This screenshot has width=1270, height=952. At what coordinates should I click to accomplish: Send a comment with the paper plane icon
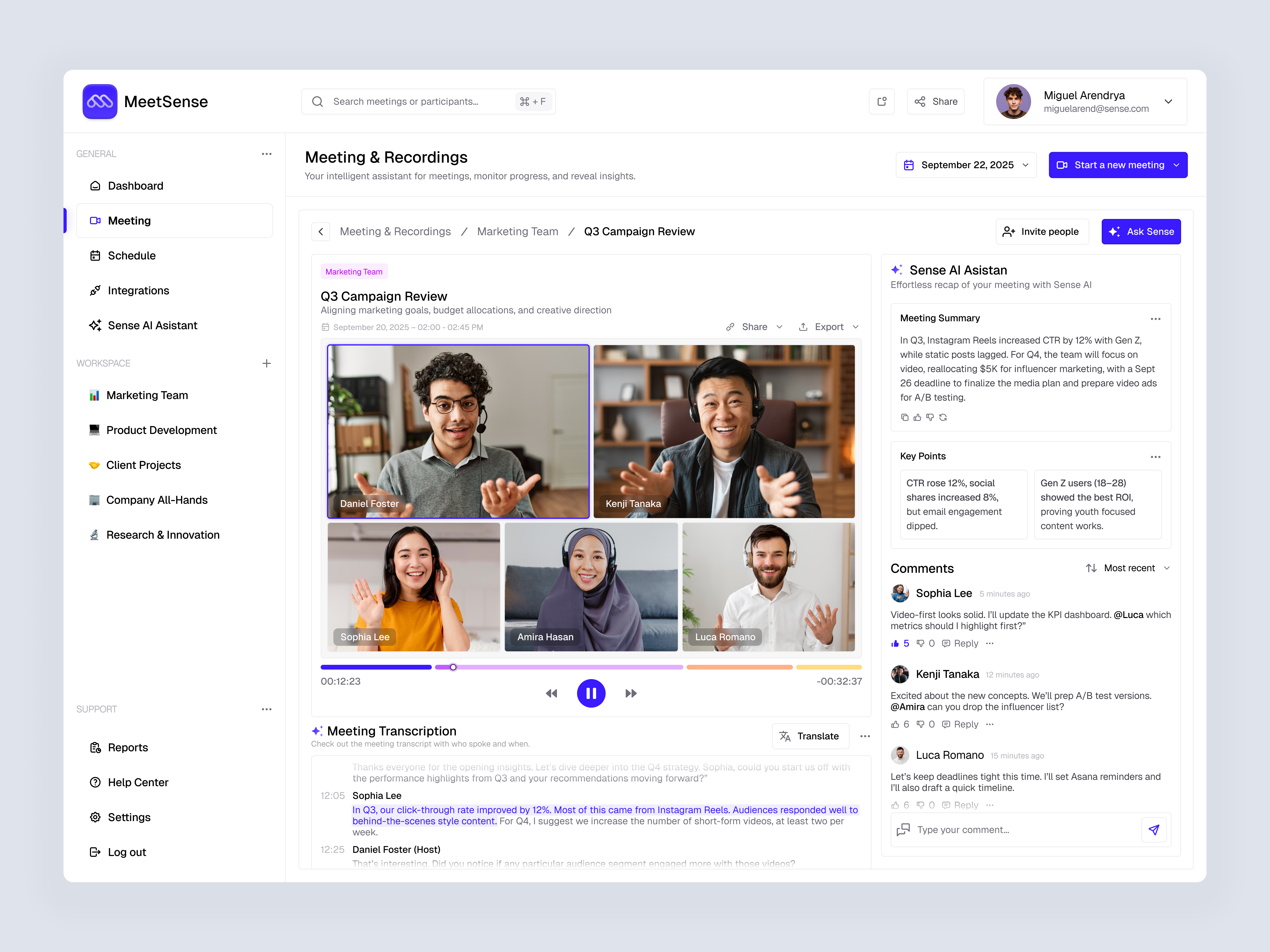point(1154,830)
